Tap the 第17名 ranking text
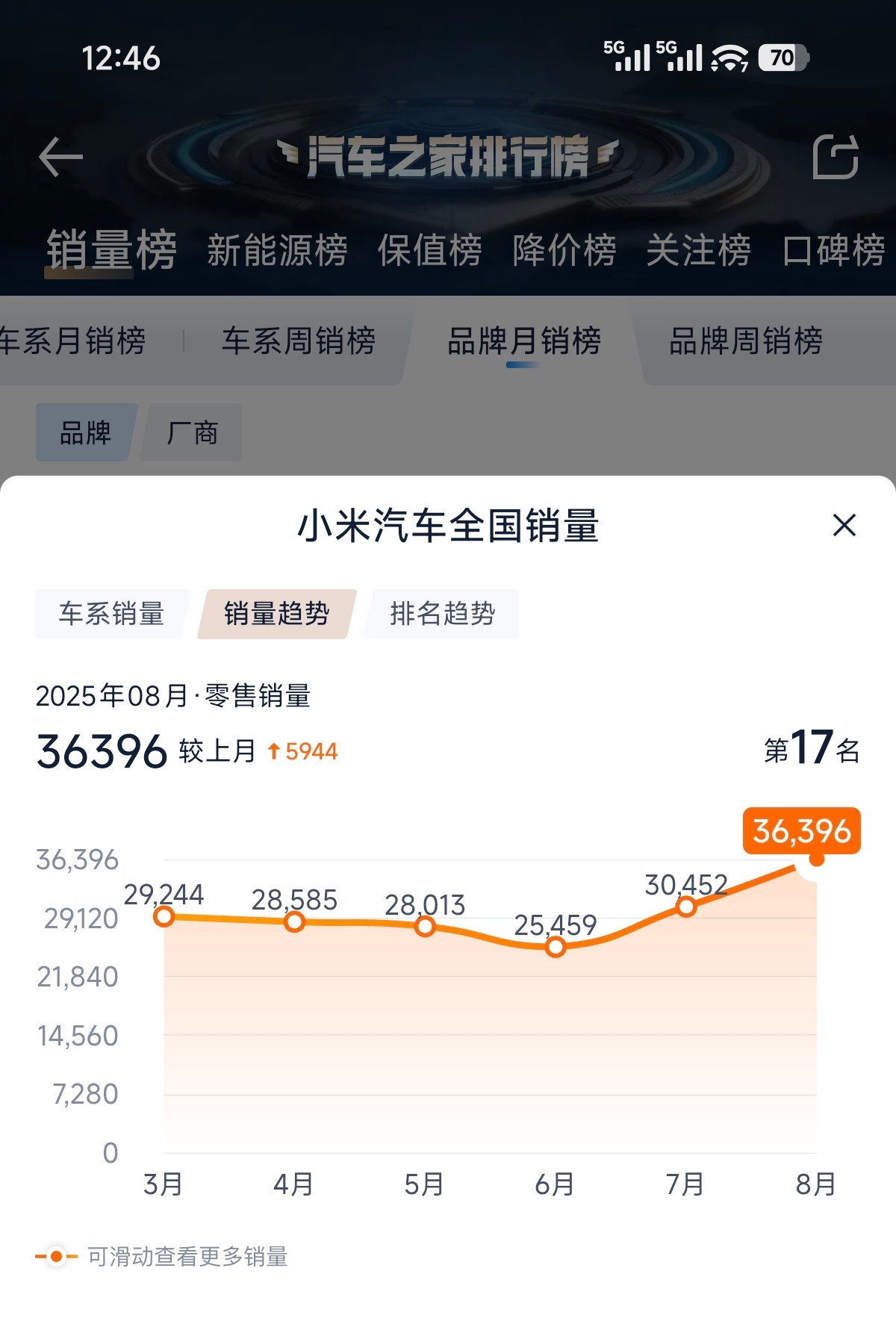The height and width of the screenshot is (1324, 896). (812, 748)
